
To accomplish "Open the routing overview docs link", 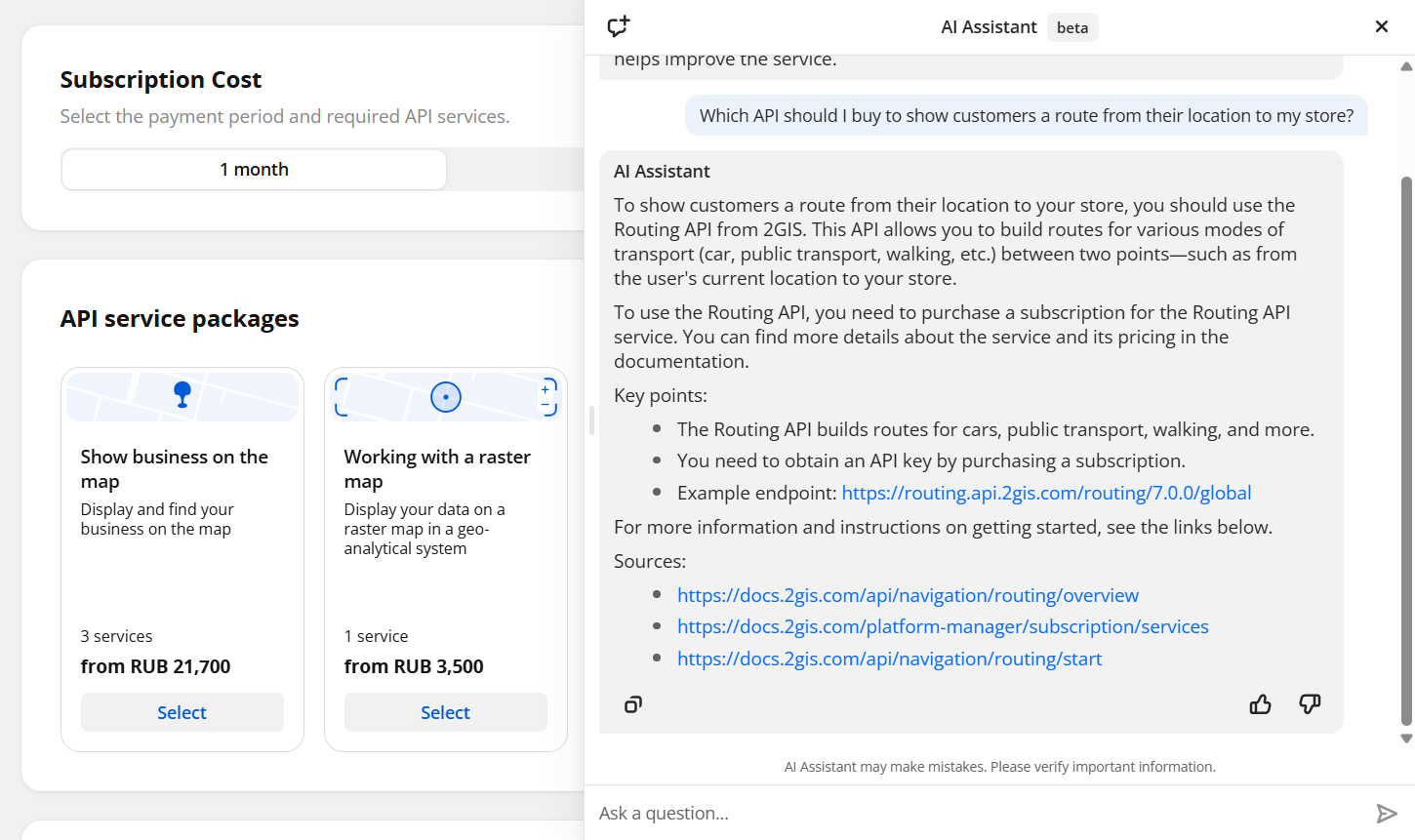I will [908, 595].
